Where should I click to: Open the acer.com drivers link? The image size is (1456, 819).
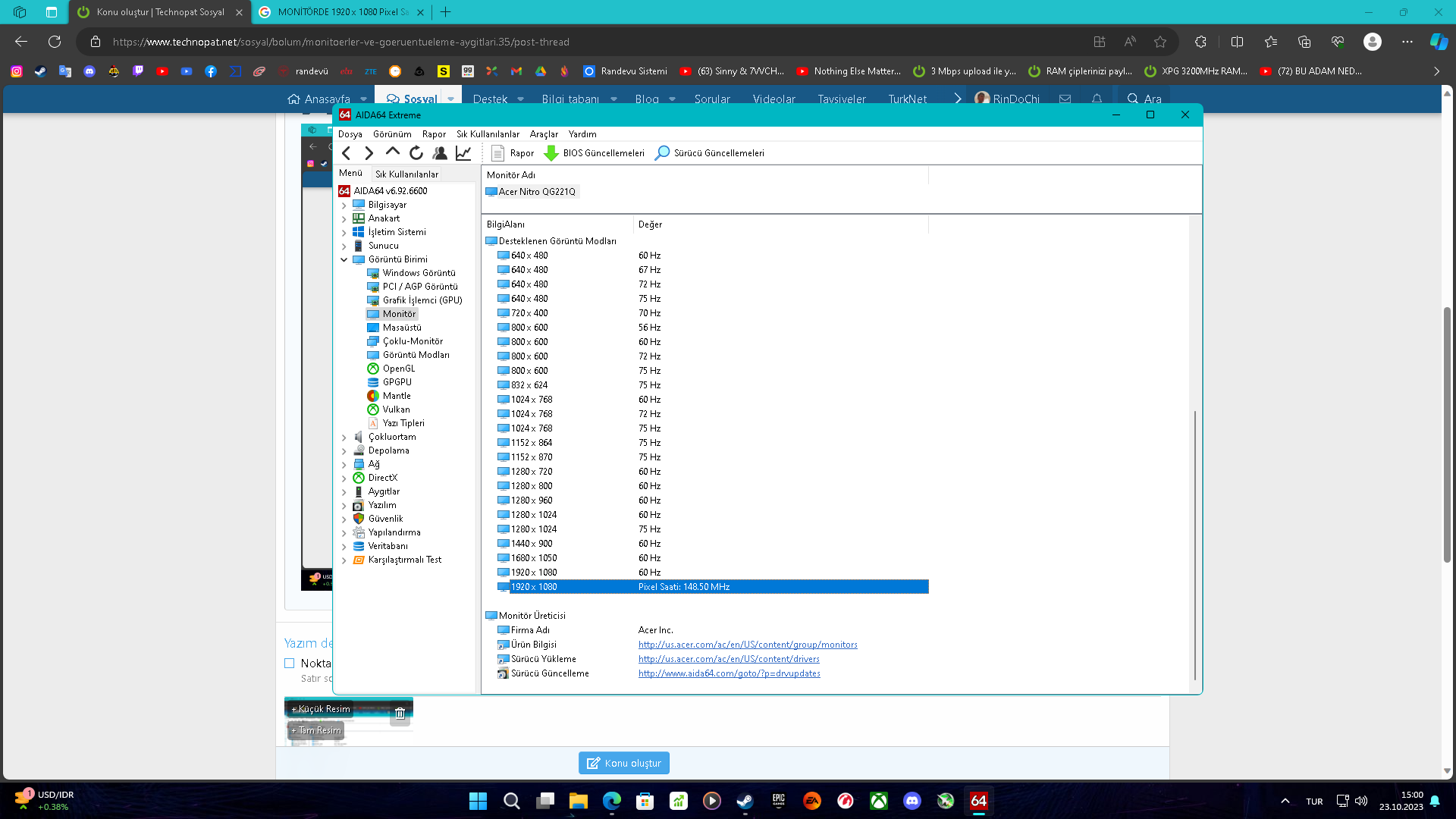729,659
